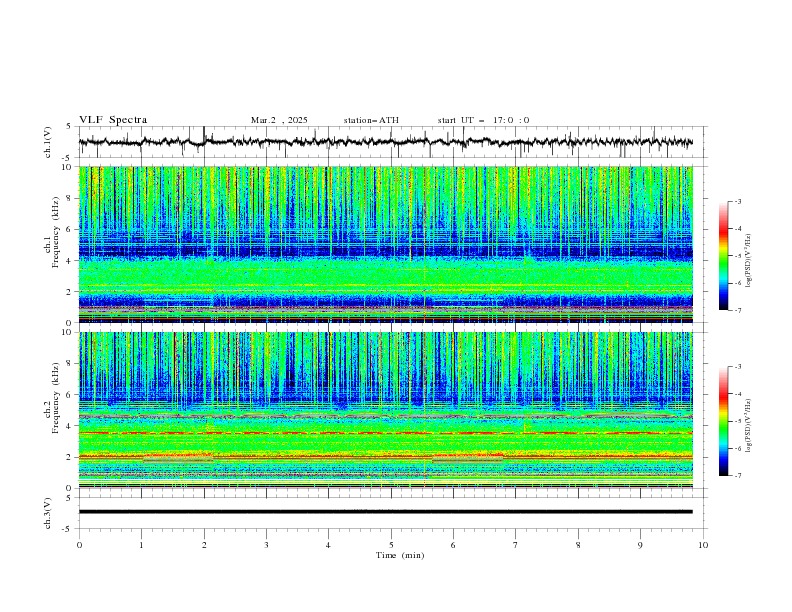Click time axis tick label "6"

453,545
